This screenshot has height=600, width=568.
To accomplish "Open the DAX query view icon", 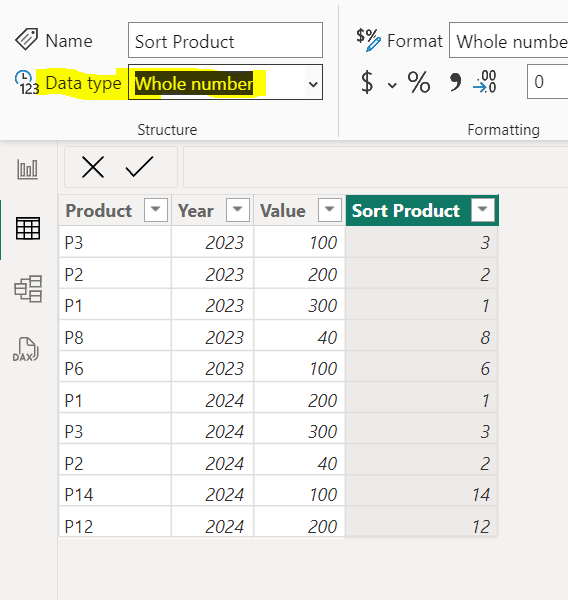I will click(x=26, y=349).
